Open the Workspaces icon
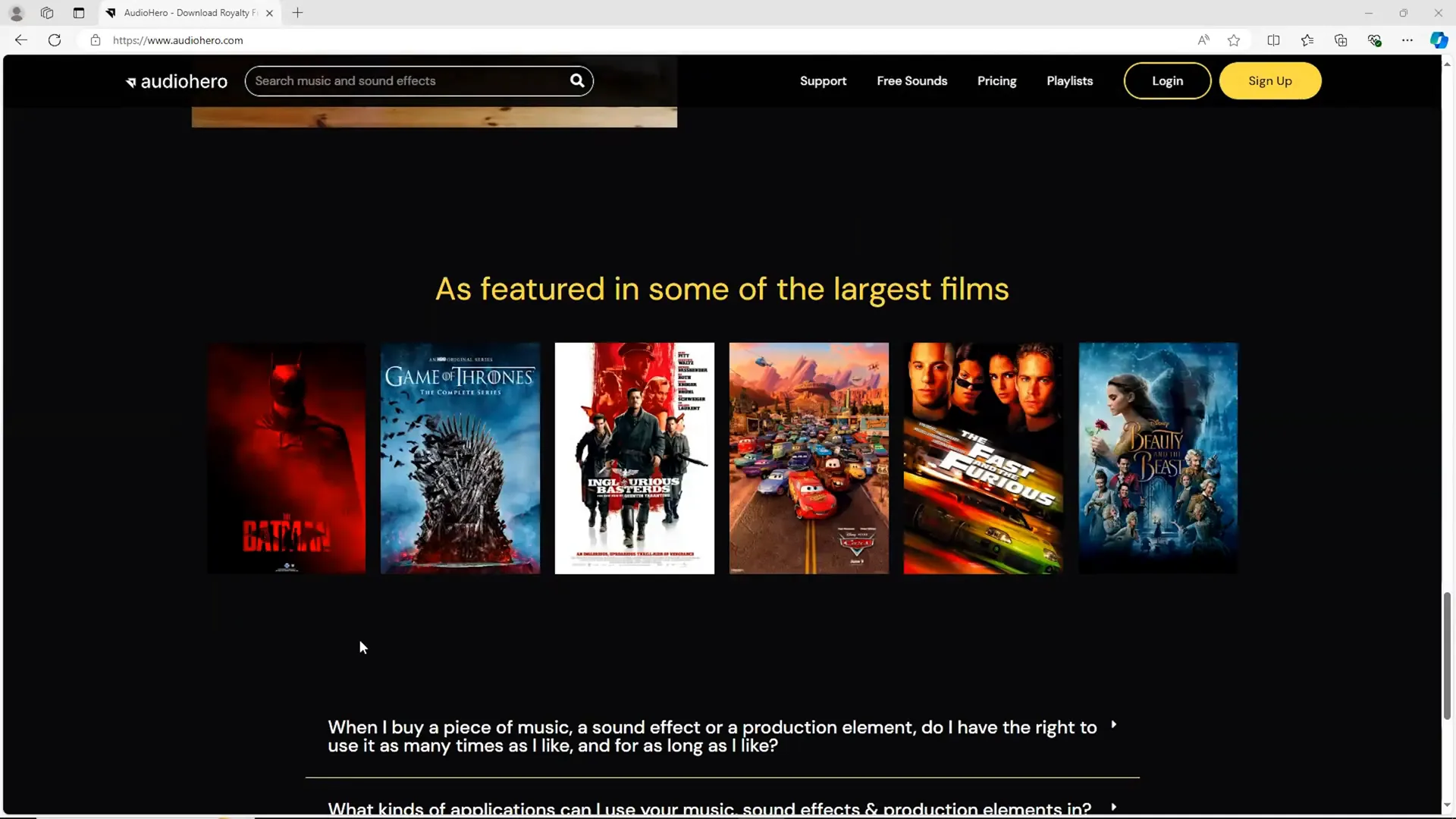The image size is (1456, 819). 47,13
